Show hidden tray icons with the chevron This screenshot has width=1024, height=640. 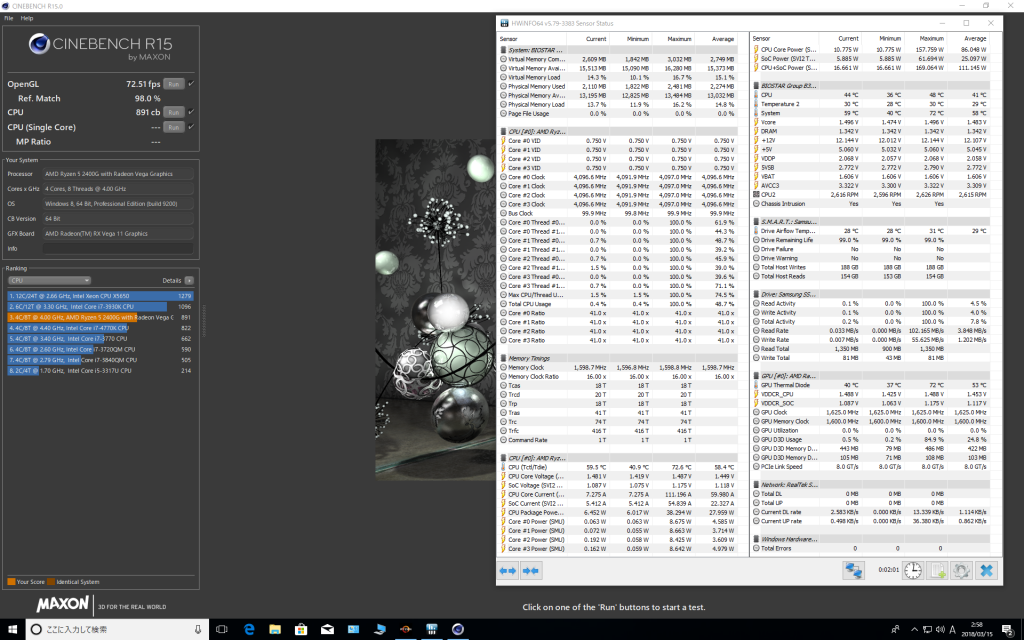(914, 630)
